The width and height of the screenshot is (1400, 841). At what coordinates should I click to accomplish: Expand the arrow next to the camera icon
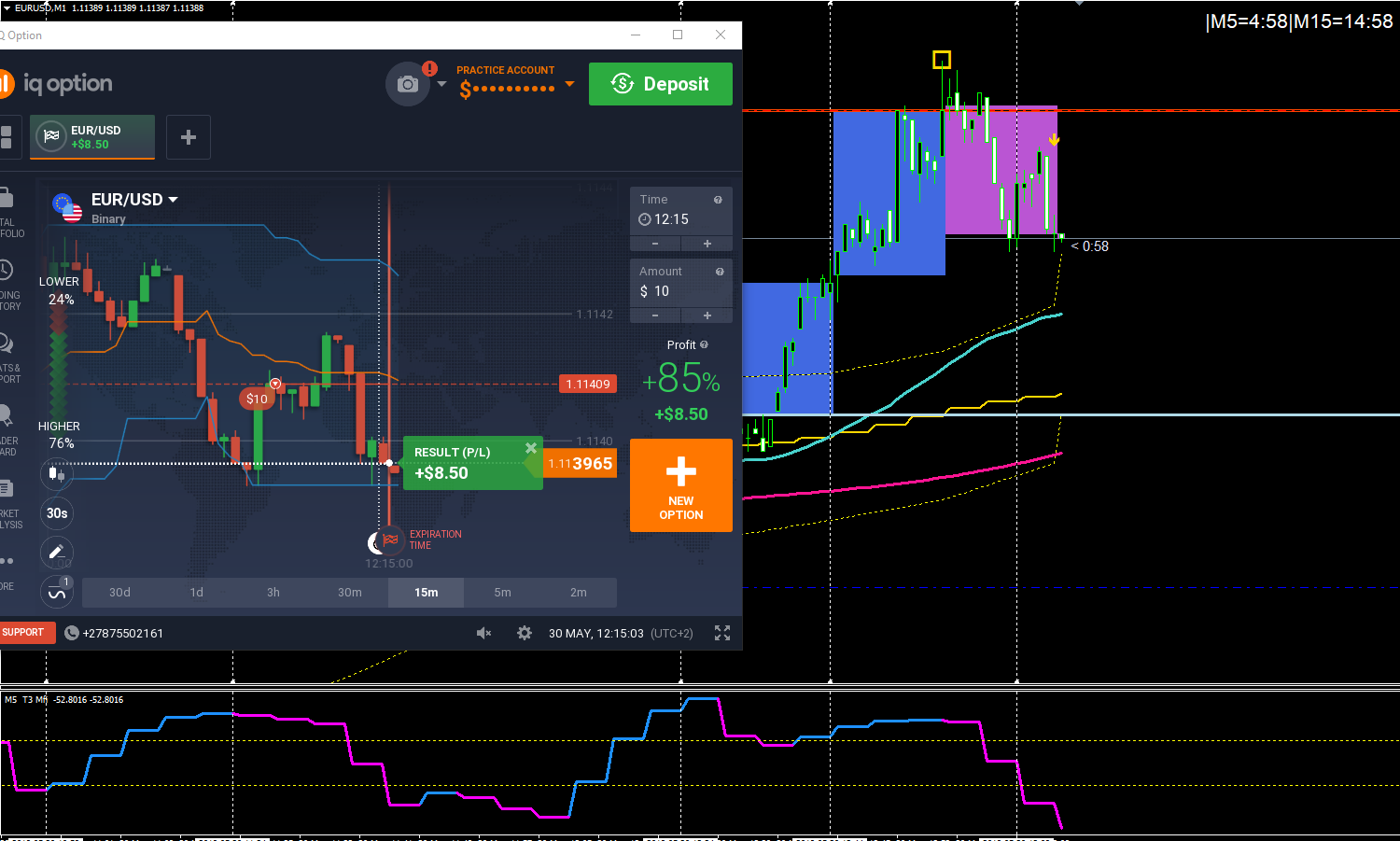[x=441, y=85]
